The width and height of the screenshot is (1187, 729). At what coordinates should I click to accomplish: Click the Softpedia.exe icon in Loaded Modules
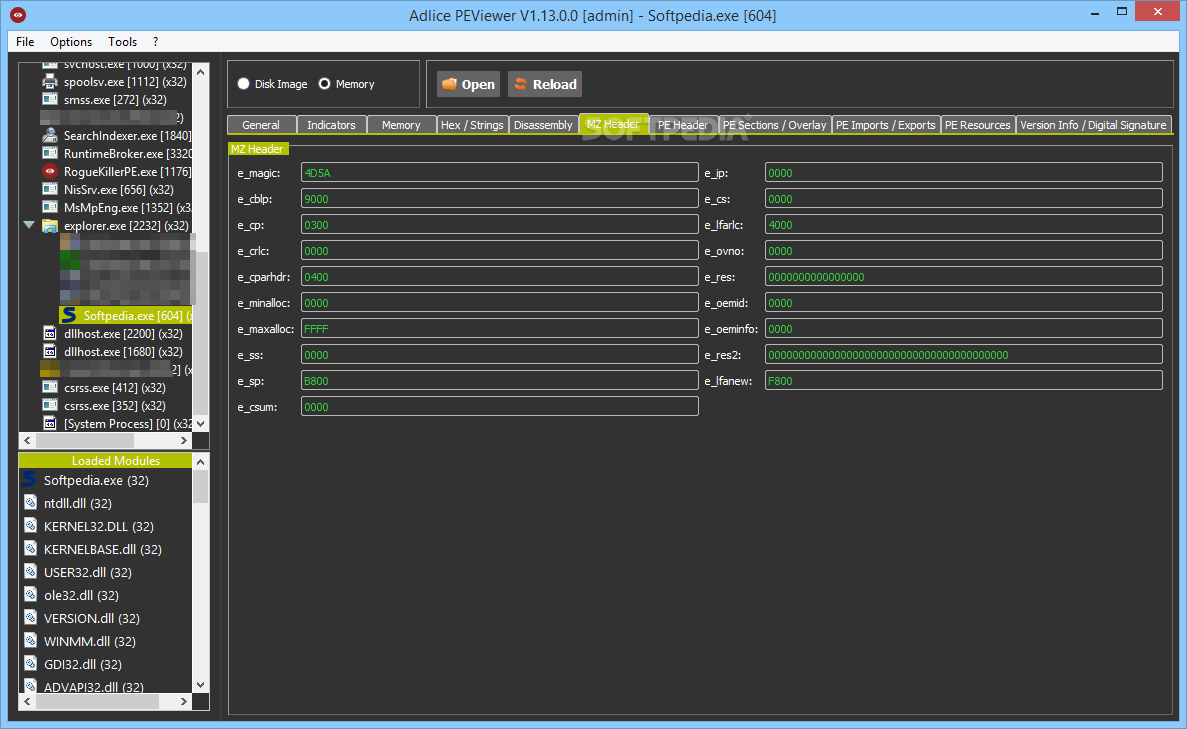point(30,479)
